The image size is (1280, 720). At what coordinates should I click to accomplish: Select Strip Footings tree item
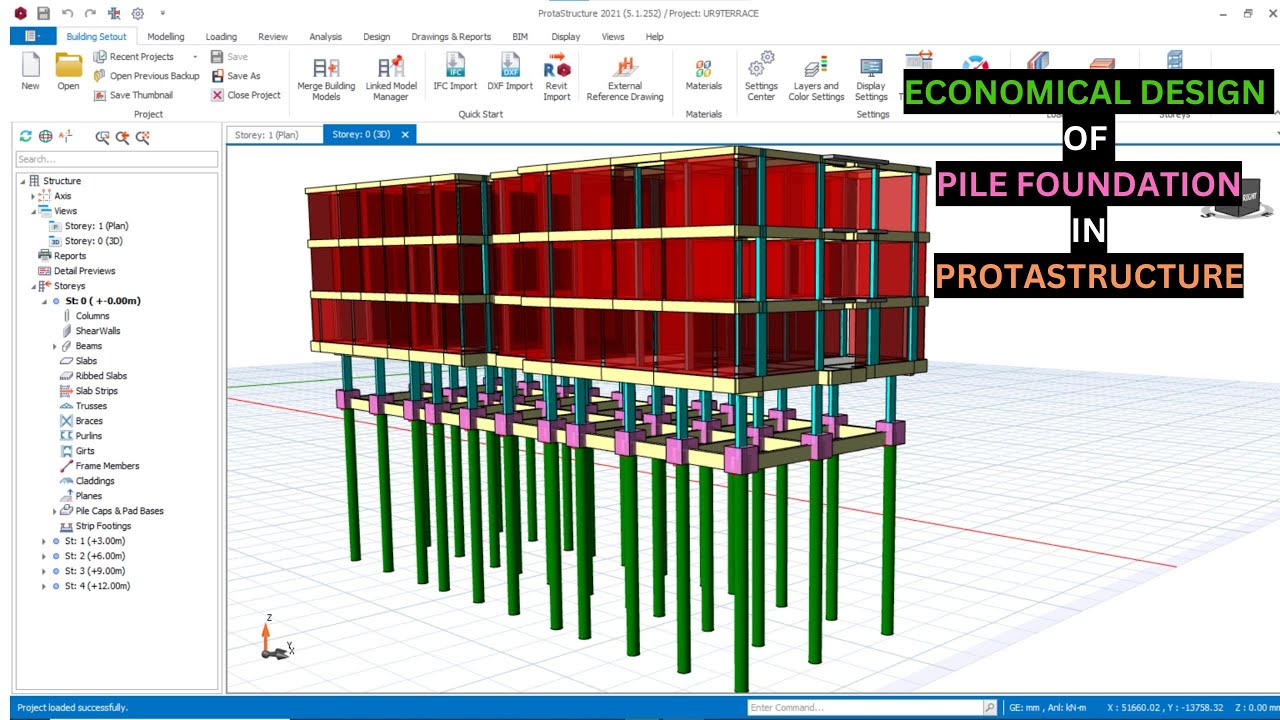[103, 526]
